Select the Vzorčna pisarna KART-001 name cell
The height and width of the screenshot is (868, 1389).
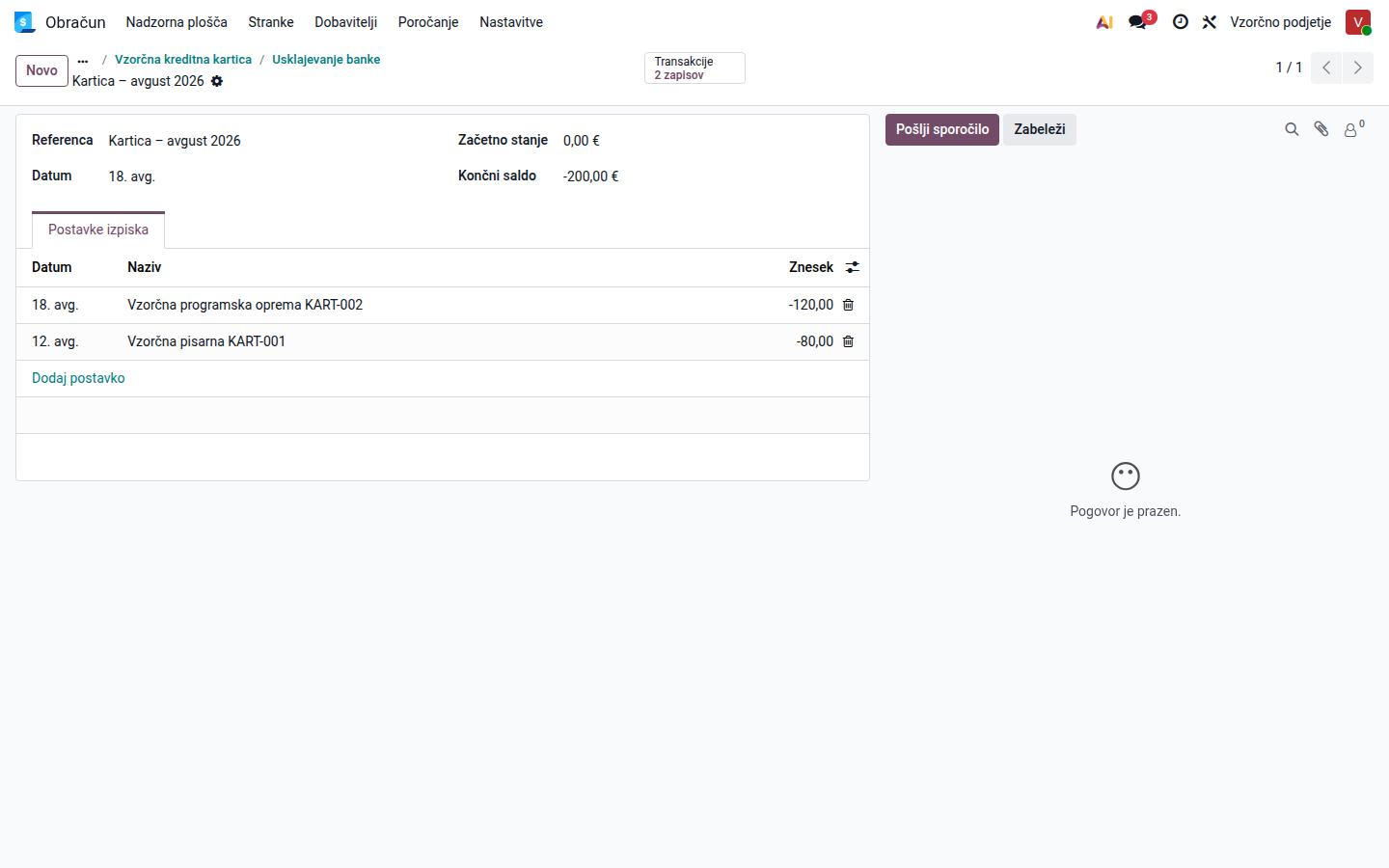click(x=206, y=341)
